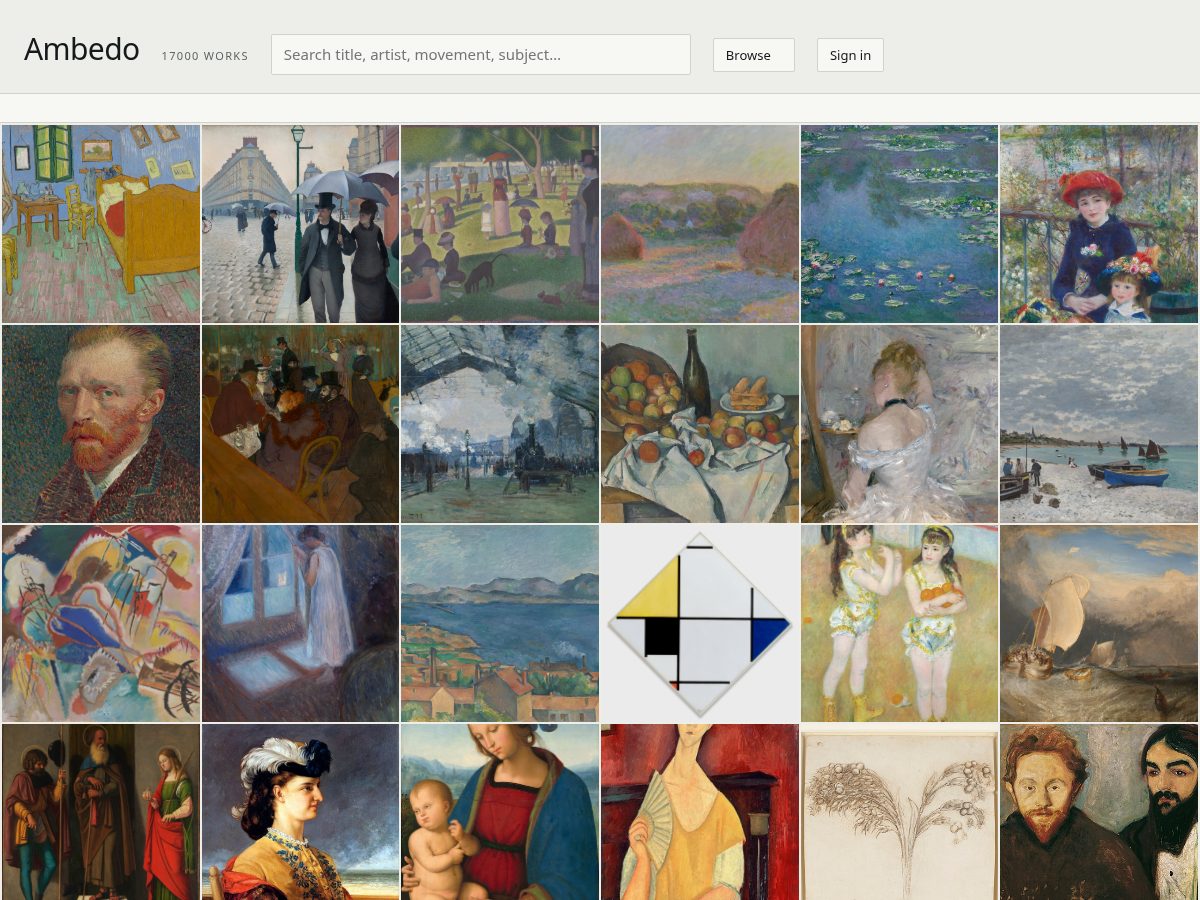The height and width of the screenshot is (900, 1200).
Task: Open the two bearded men portrait painting
Action: pyautogui.click(x=1100, y=812)
